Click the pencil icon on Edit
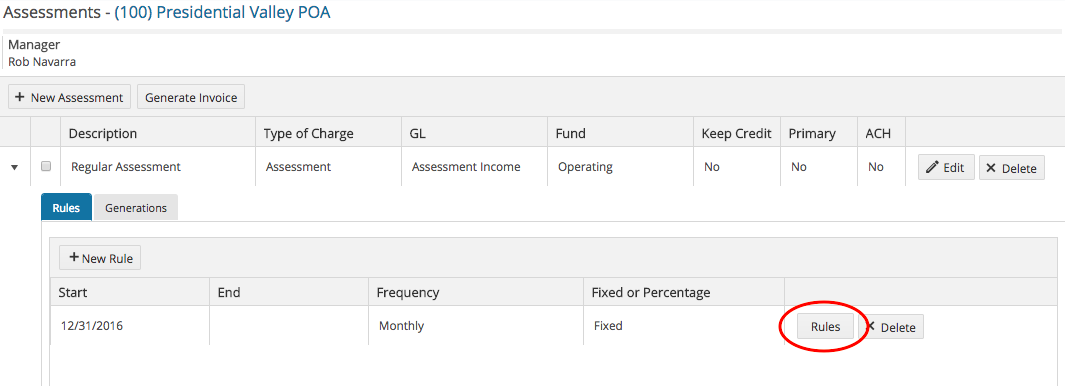The width and height of the screenshot is (1065, 386). point(933,166)
